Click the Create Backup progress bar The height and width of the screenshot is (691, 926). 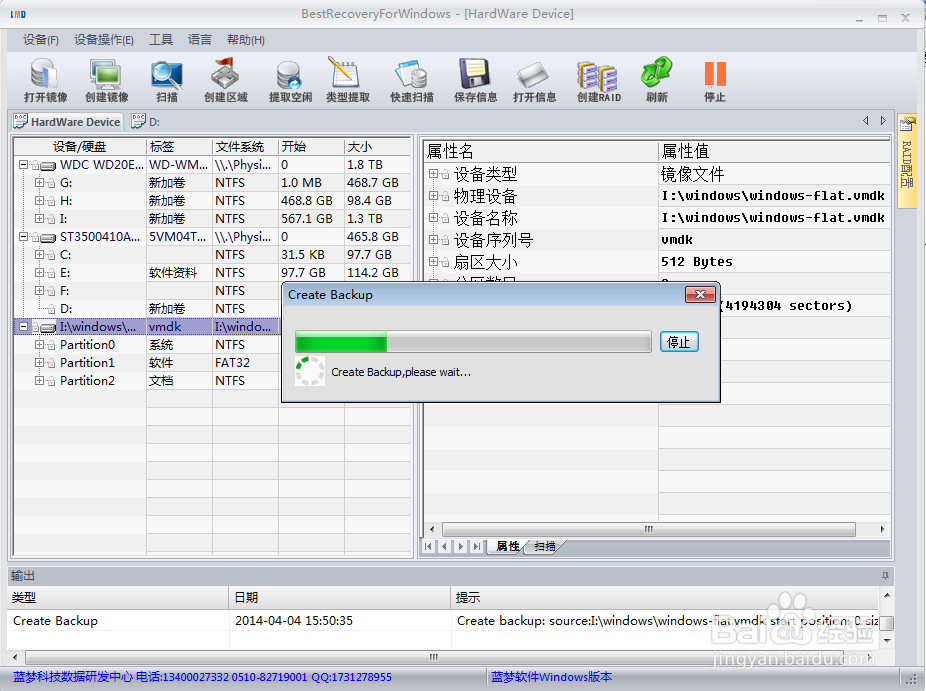tap(473, 342)
